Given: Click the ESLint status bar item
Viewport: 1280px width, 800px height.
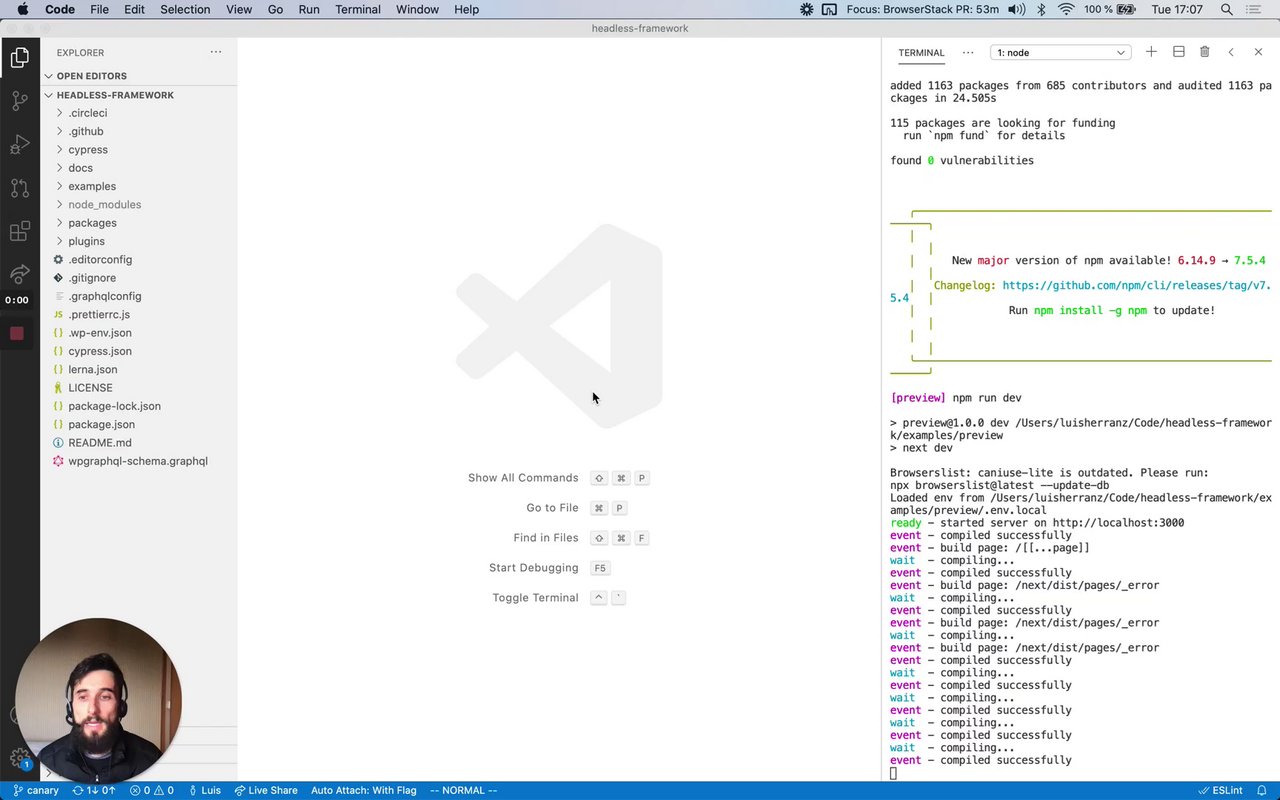Looking at the screenshot, I should pyautogui.click(x=1220, y=790).
